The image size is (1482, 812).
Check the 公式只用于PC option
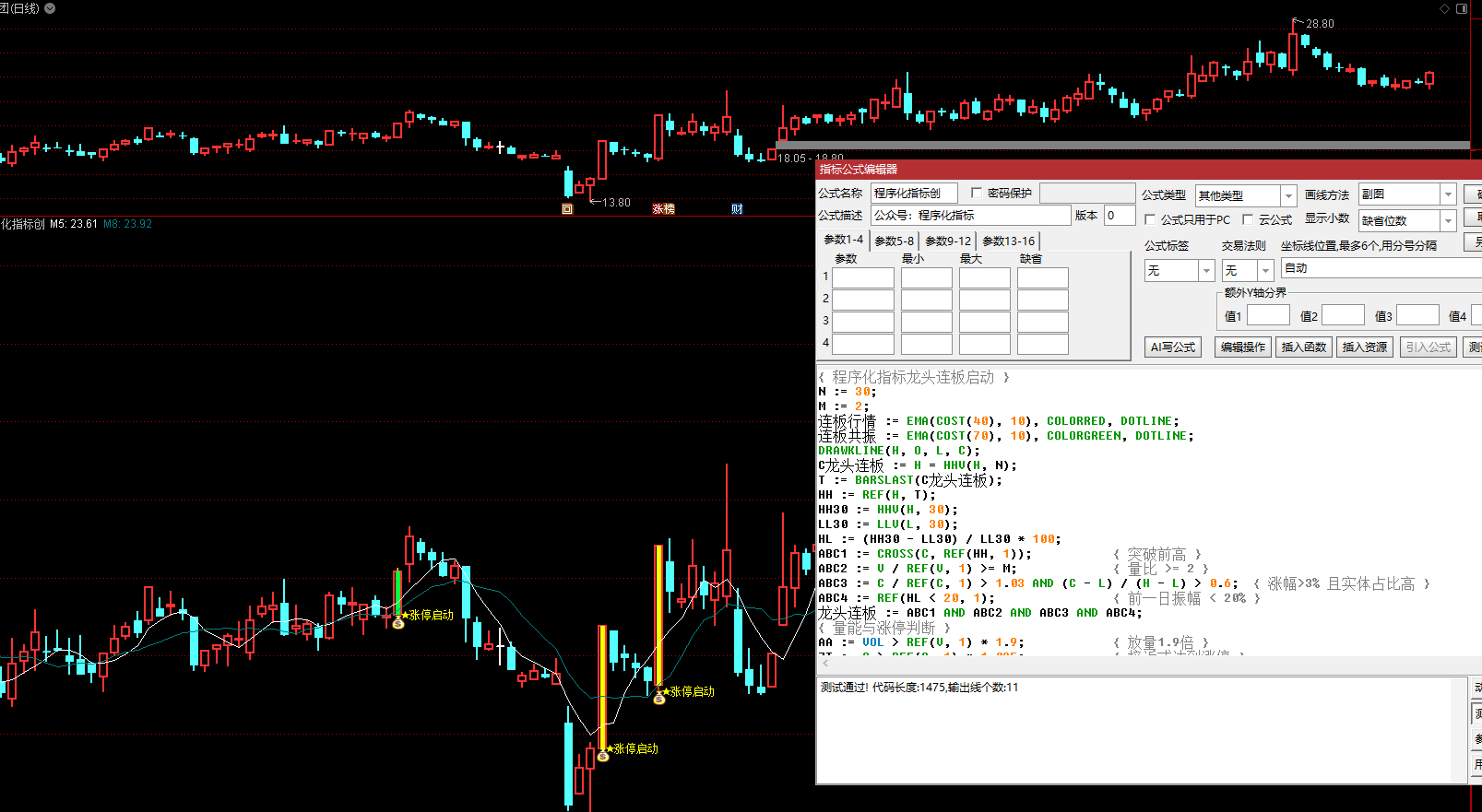point(1150,219)
